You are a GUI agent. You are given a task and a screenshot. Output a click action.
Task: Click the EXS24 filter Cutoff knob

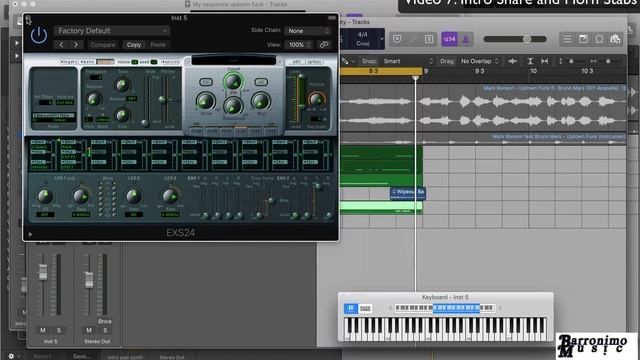tap(233, 82)
